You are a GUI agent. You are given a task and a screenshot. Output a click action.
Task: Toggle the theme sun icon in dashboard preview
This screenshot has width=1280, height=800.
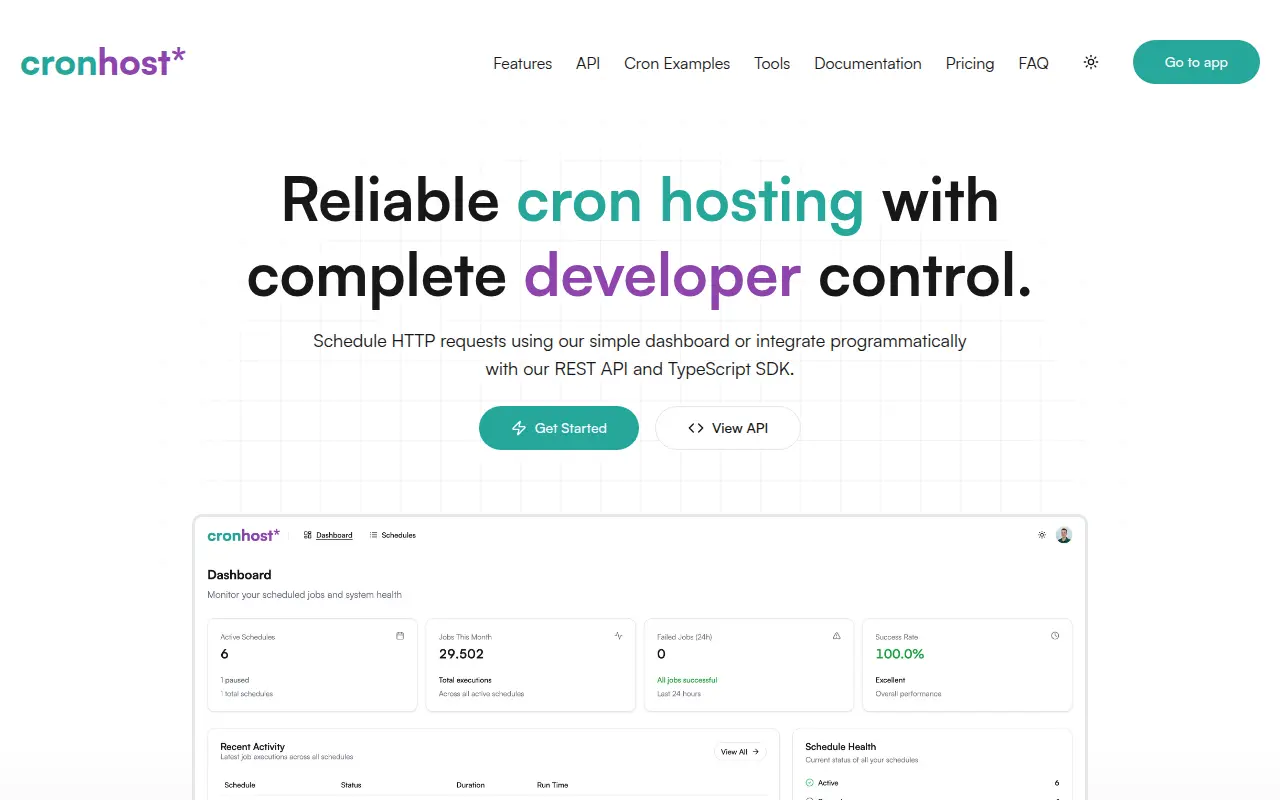pyautogui.click(x=1042, y=535)
